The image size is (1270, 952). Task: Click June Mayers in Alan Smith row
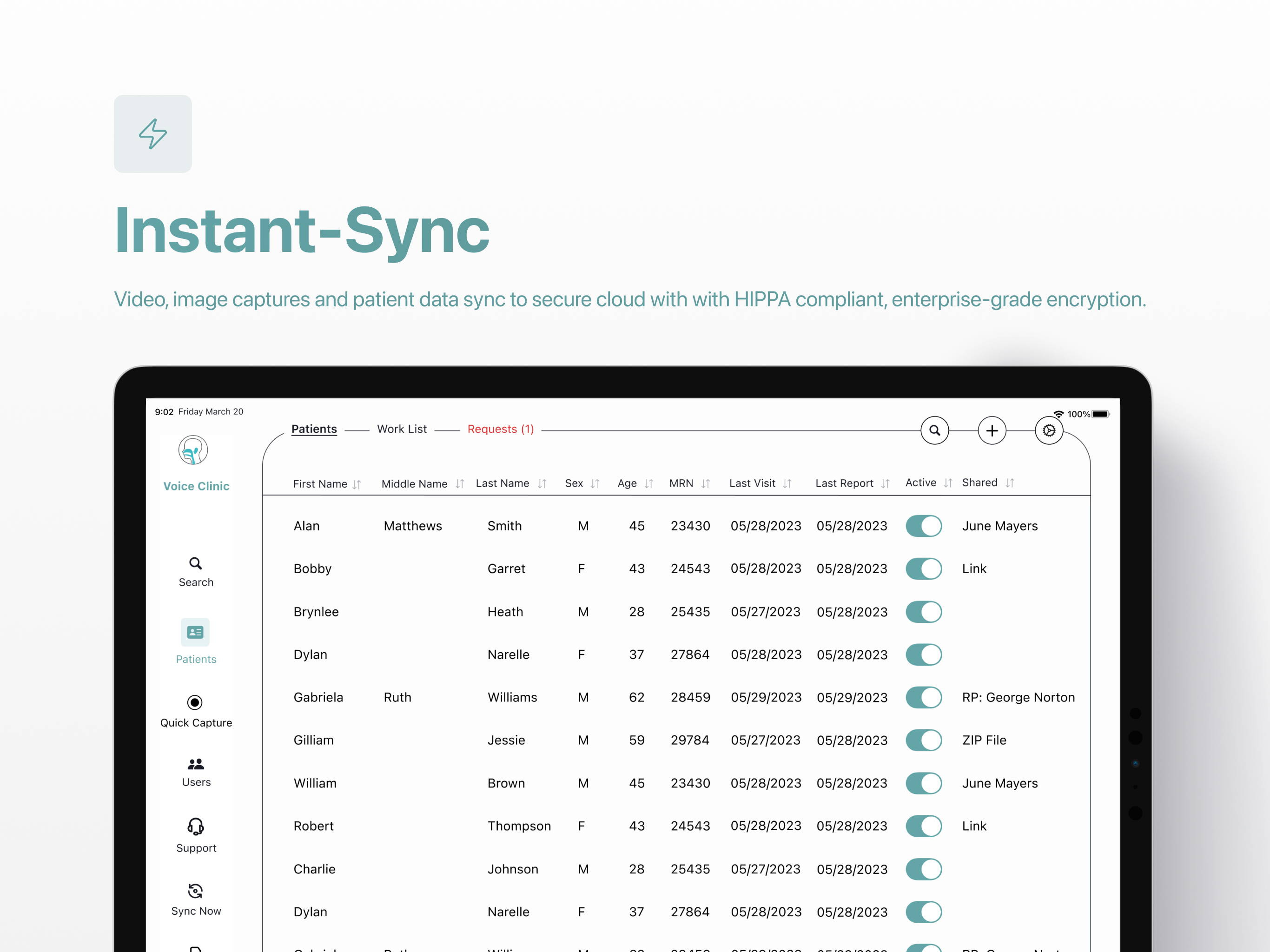pos(999,526)
